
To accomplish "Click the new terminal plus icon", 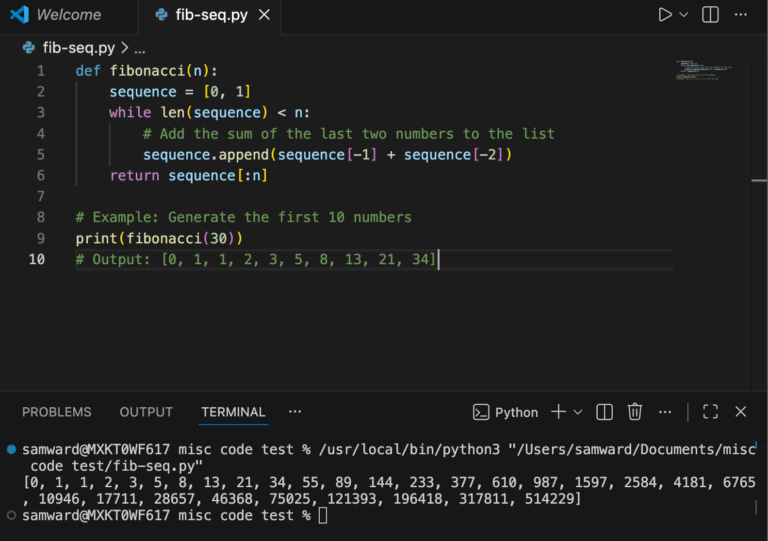I will (558, 412).
